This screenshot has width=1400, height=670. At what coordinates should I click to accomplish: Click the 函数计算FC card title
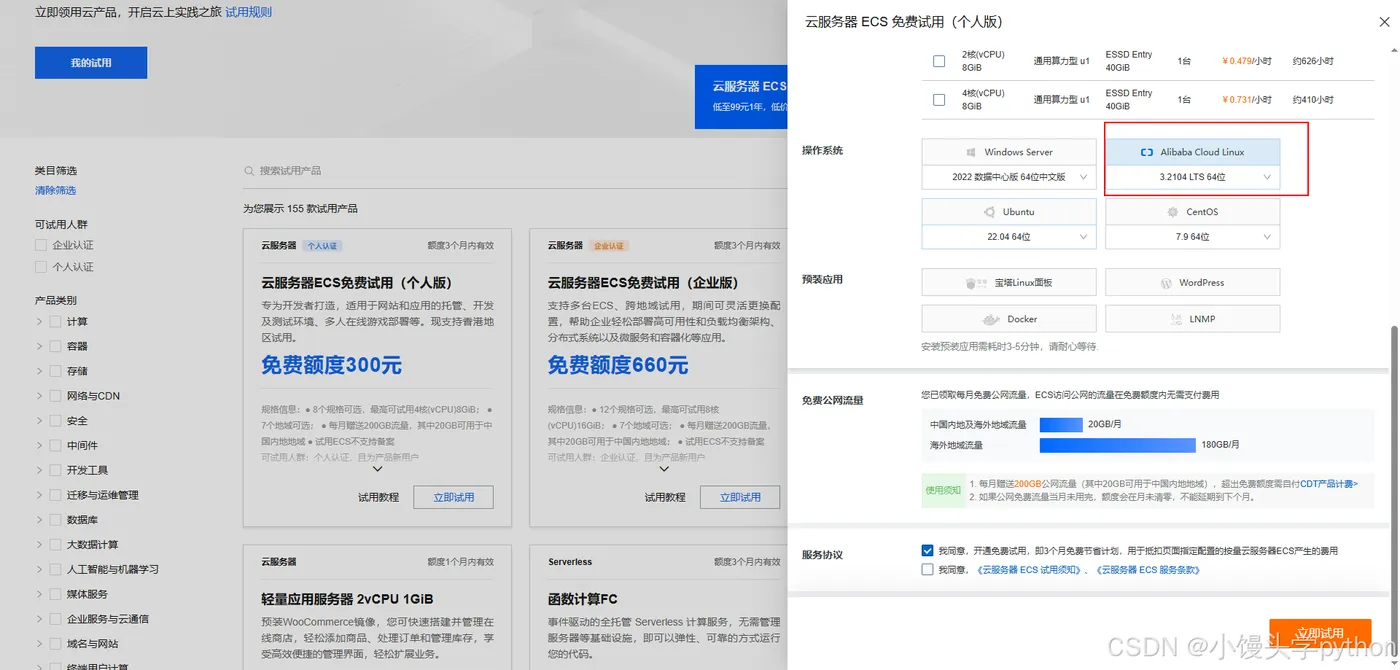[x=583, y=600]
